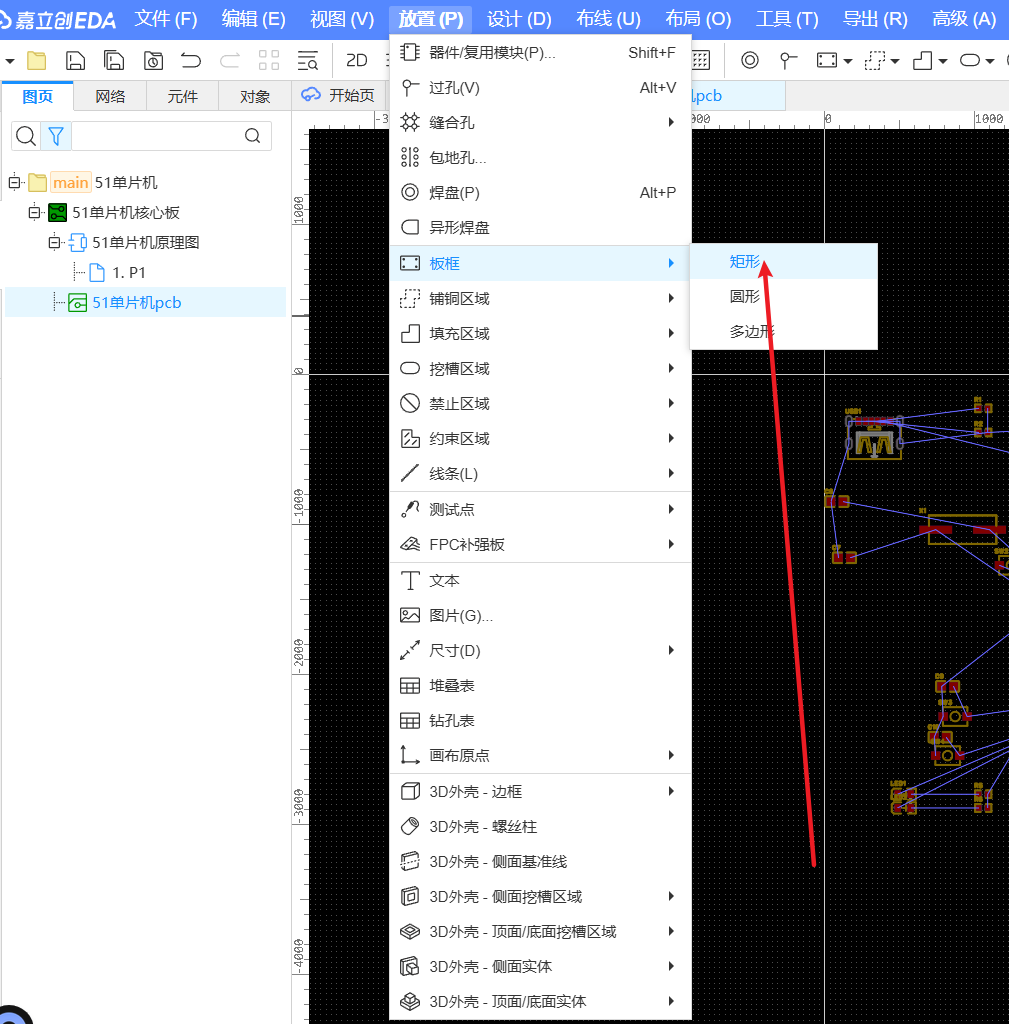
Task: Choose 矩形 board outline option
Action: pyautogui.click(x=784, y=261)
